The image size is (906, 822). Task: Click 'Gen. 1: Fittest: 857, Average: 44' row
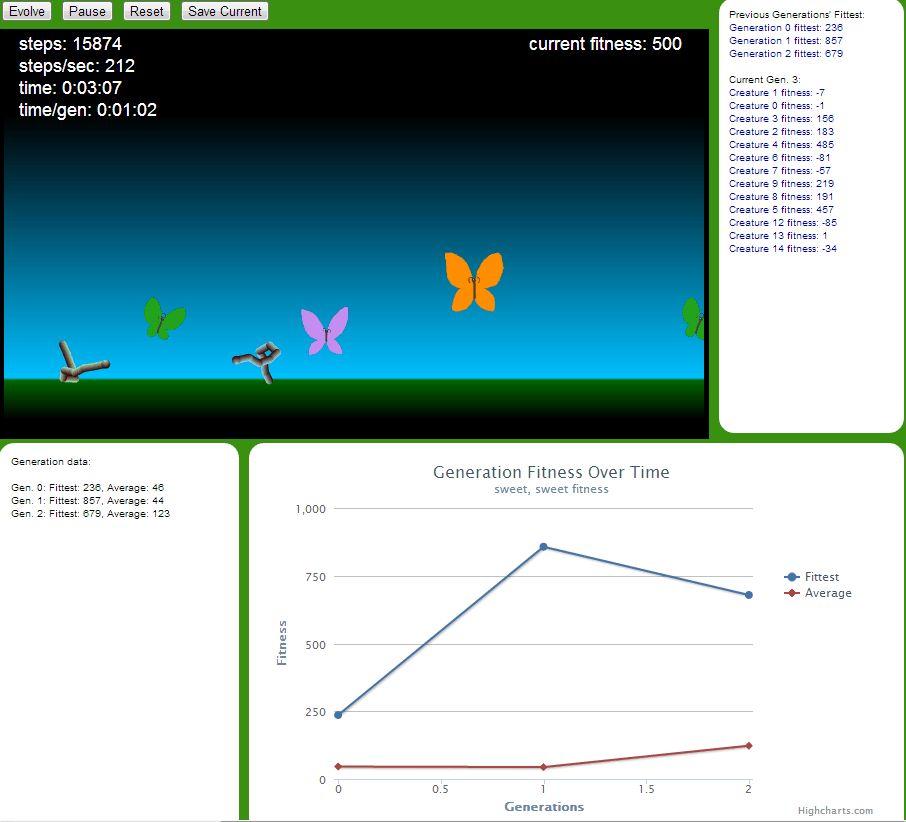87,501
